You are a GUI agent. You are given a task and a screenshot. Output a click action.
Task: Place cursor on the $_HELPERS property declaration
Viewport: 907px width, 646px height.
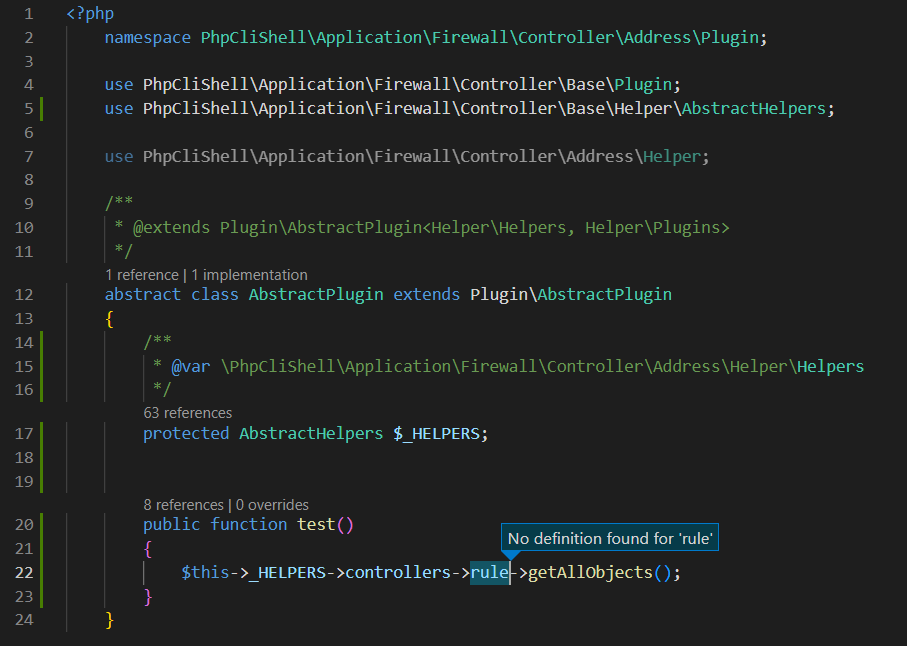(439, 433)
